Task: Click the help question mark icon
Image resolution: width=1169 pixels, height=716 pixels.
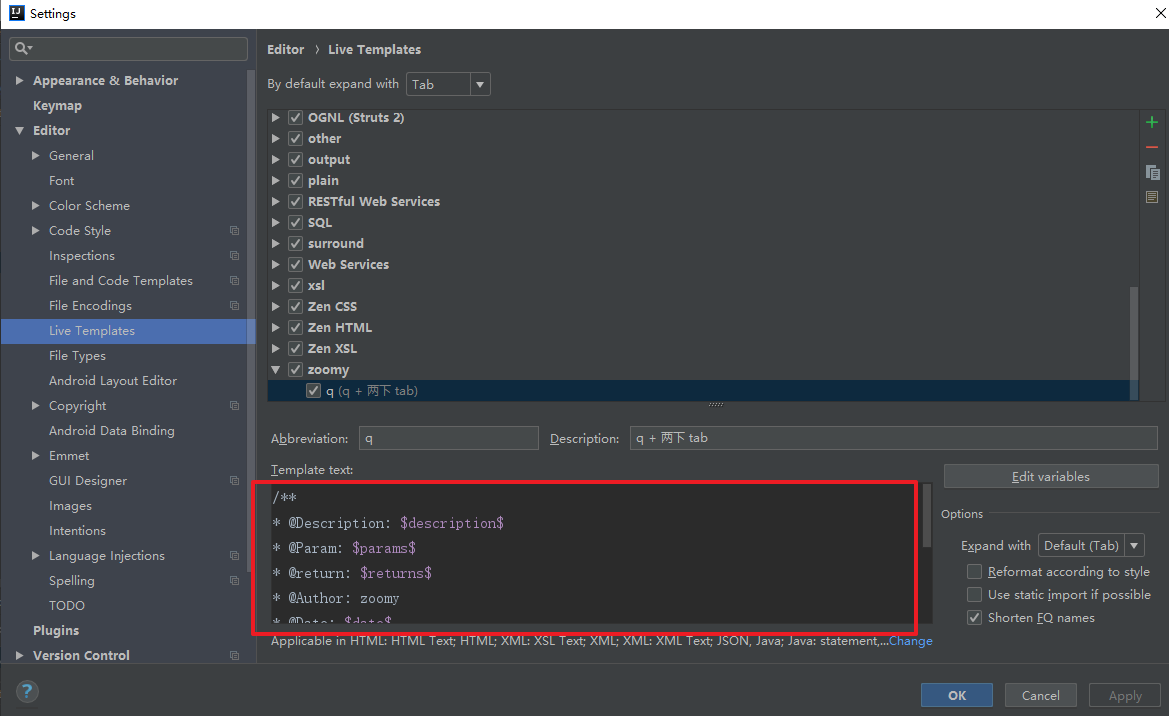Action: tap(27, 691)
